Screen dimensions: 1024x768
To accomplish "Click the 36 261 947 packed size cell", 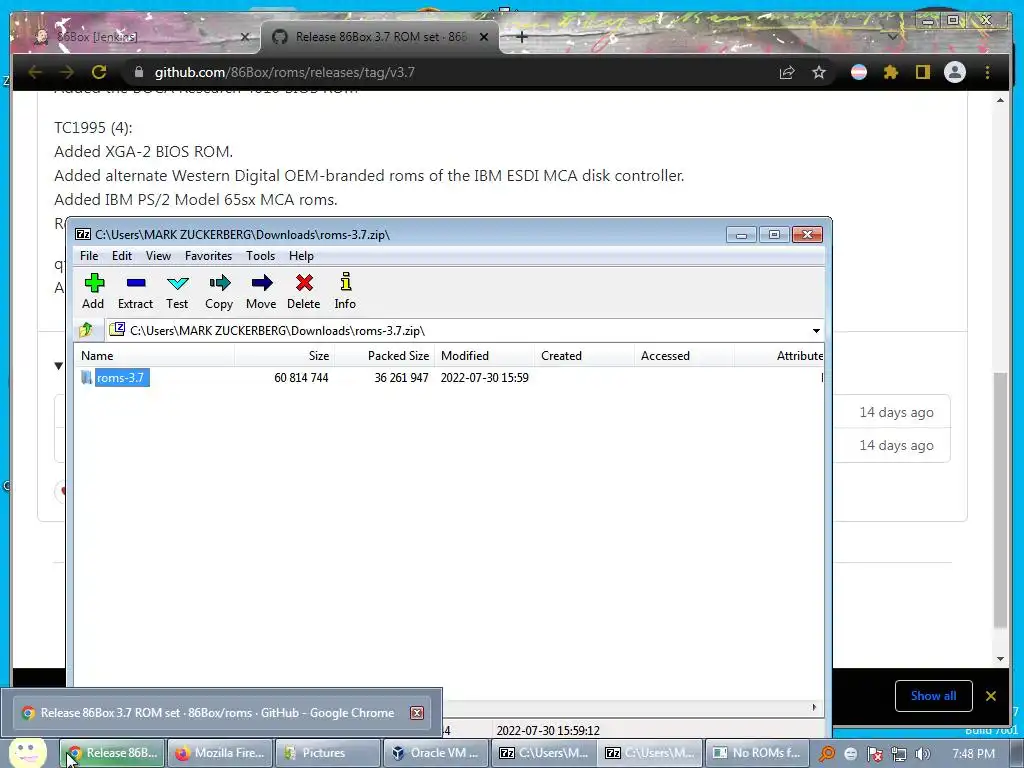I will point(401,377).
